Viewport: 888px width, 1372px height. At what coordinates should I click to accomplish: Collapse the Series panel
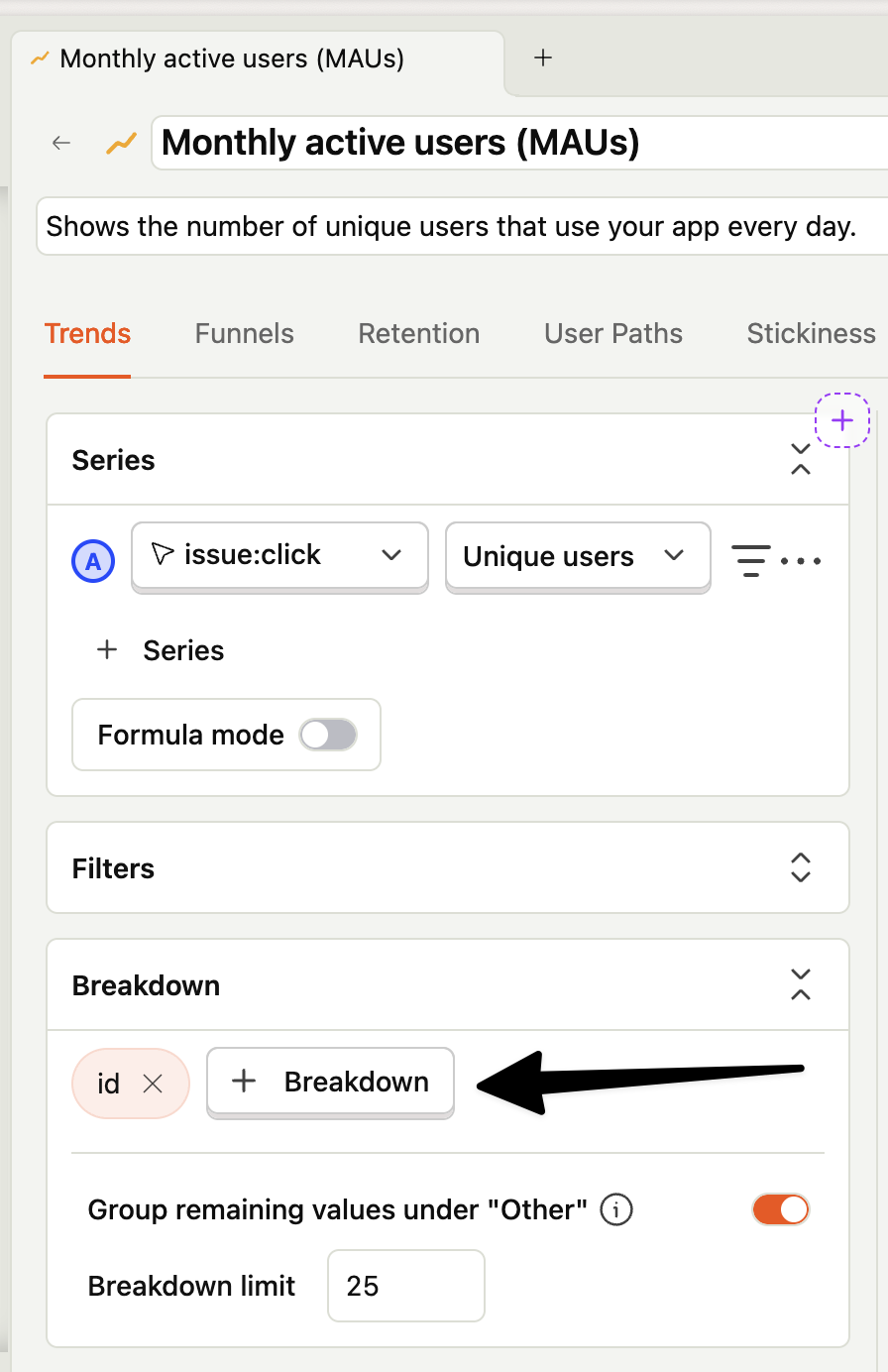(x=801, y=460)
